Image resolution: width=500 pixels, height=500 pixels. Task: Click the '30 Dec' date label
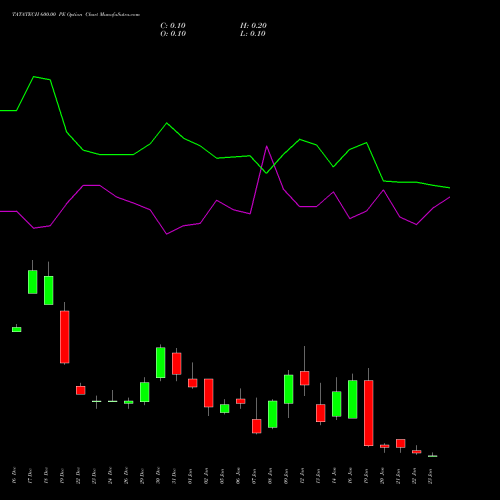(158, 476)
